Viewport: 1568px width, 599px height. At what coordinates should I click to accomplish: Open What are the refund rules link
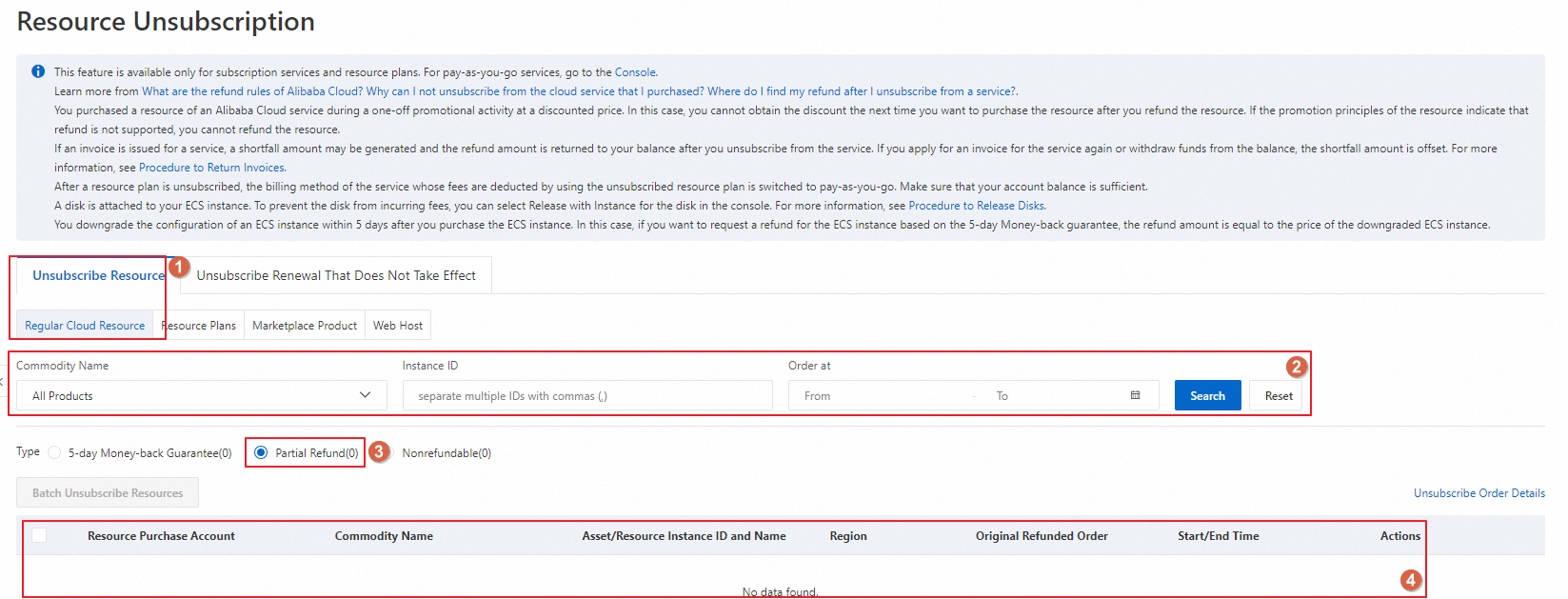pyautogui.click(x=252, y=91)
